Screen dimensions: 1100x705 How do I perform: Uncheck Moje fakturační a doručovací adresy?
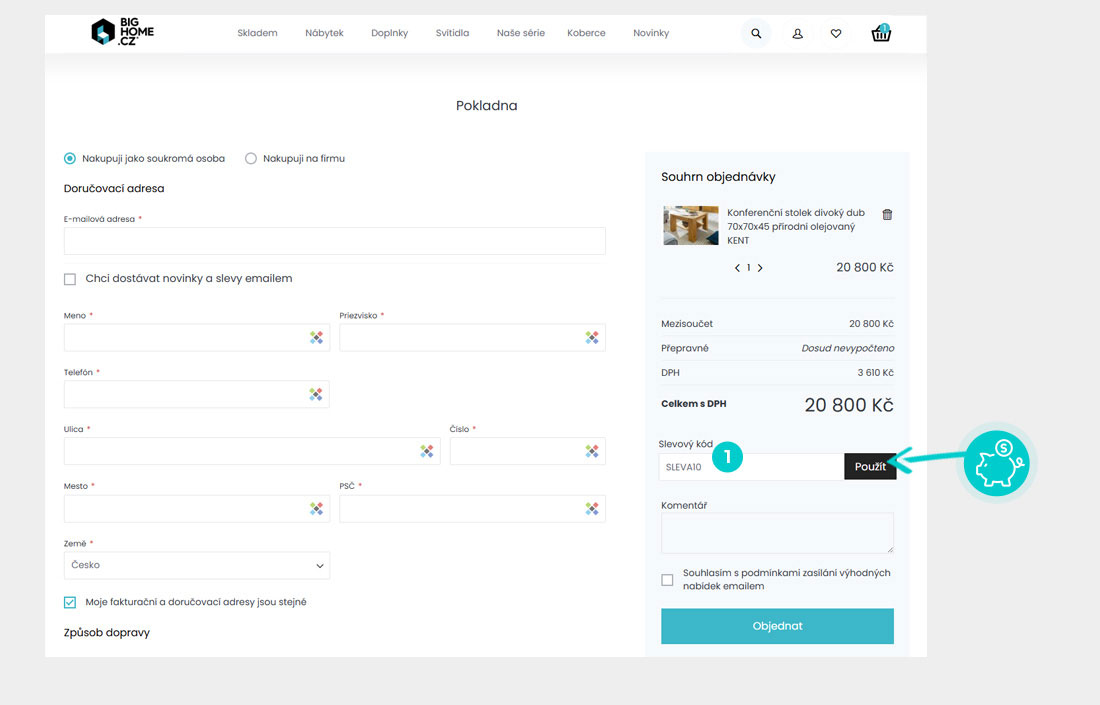[x=70, y=602]
